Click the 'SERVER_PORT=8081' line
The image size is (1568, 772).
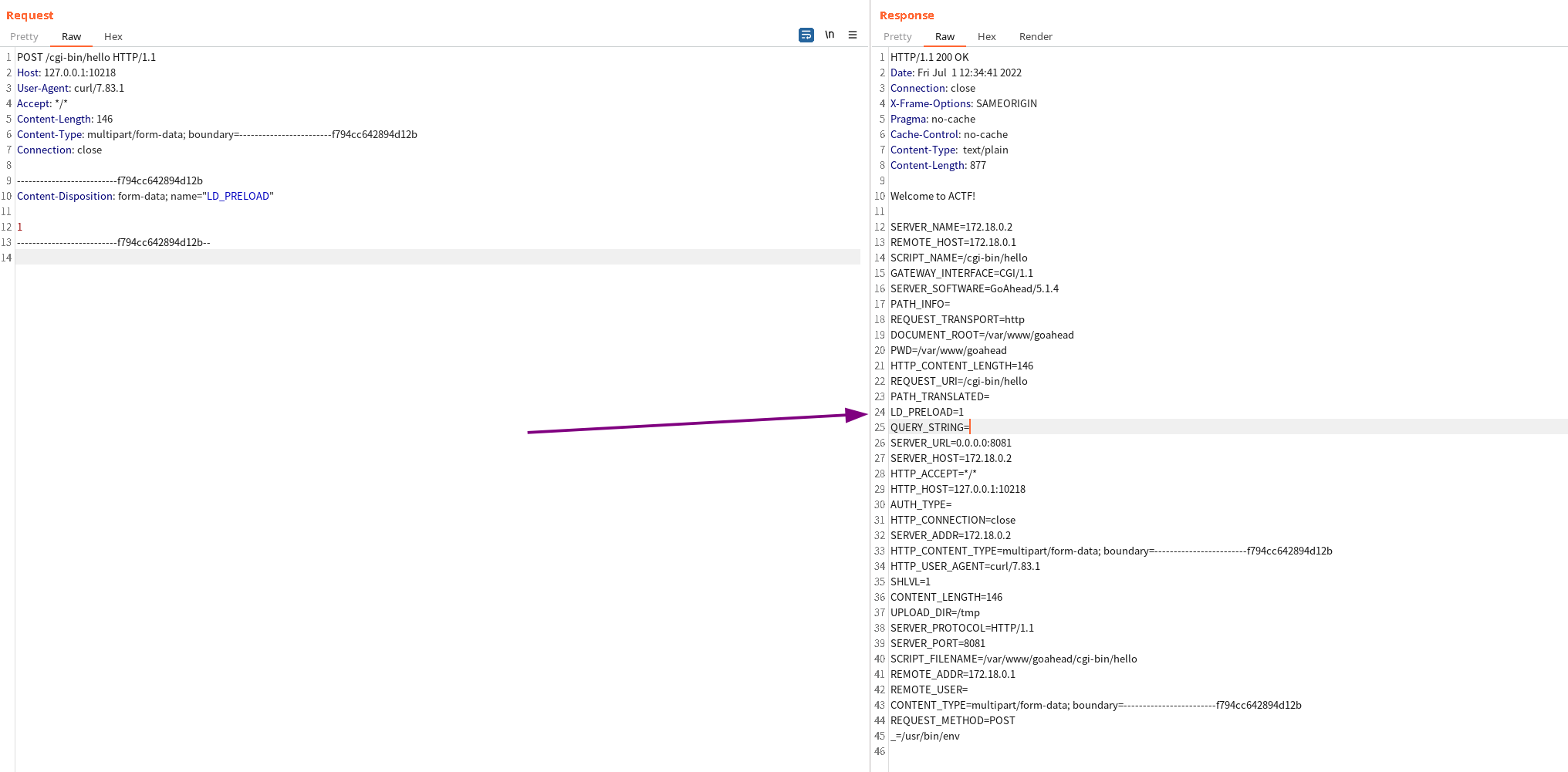pos(938,643)
